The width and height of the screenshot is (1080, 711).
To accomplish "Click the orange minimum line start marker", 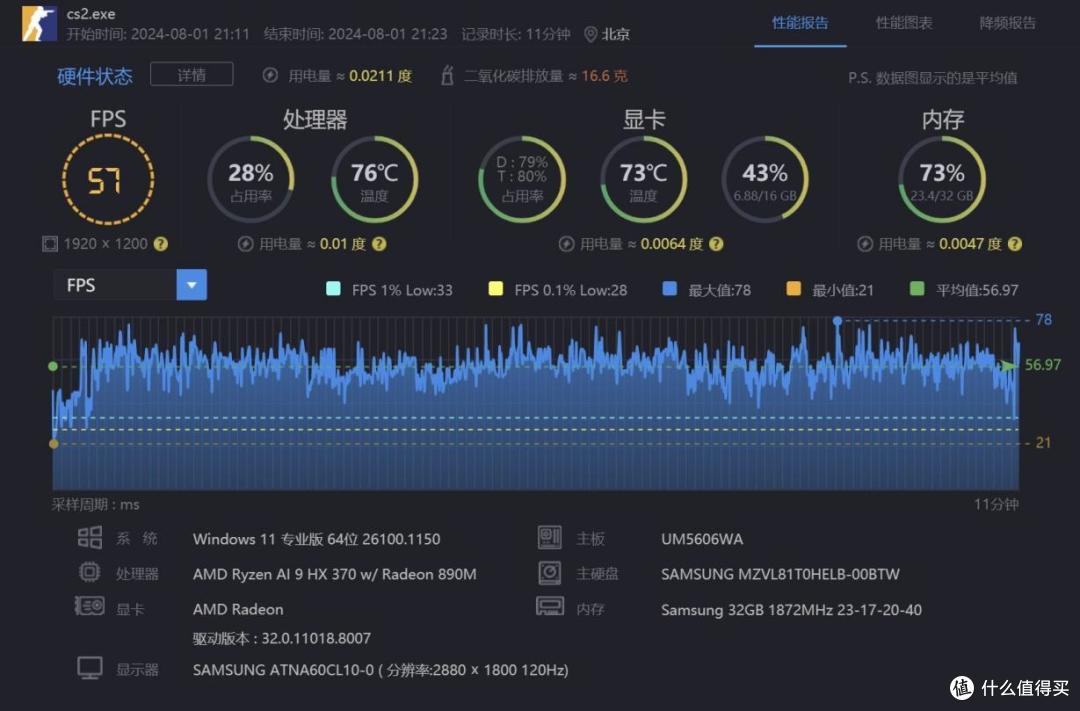I will pos(54,444).
